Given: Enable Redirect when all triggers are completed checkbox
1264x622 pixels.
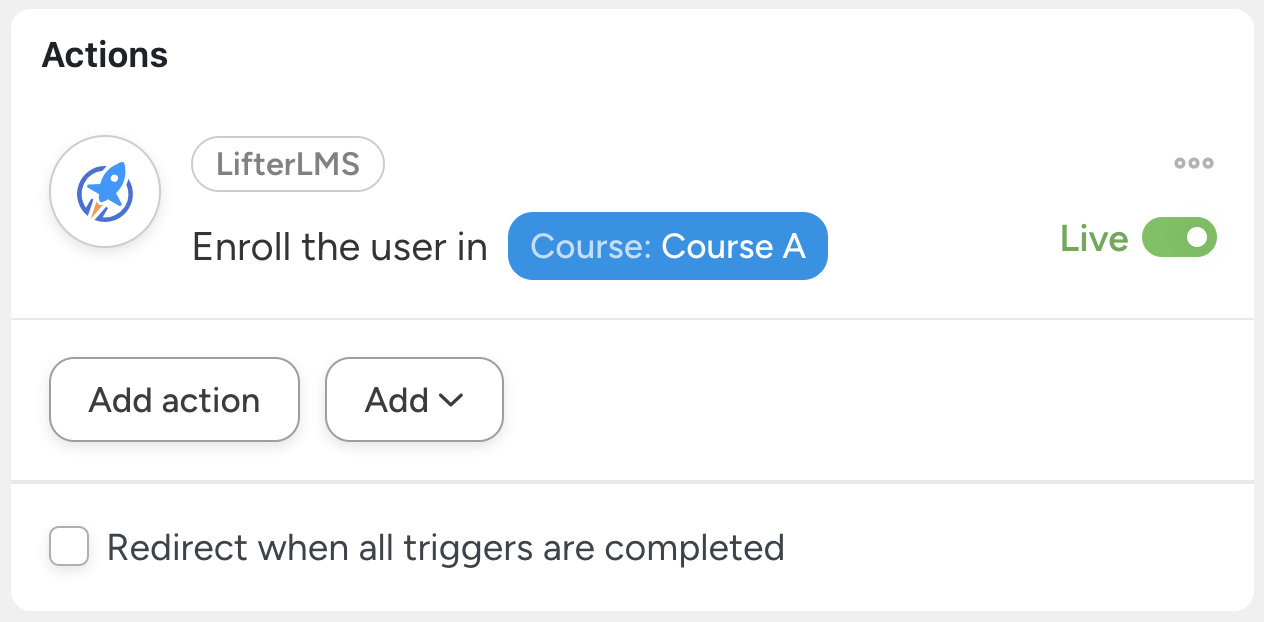Looking at the screenshot, I should 70,547.
